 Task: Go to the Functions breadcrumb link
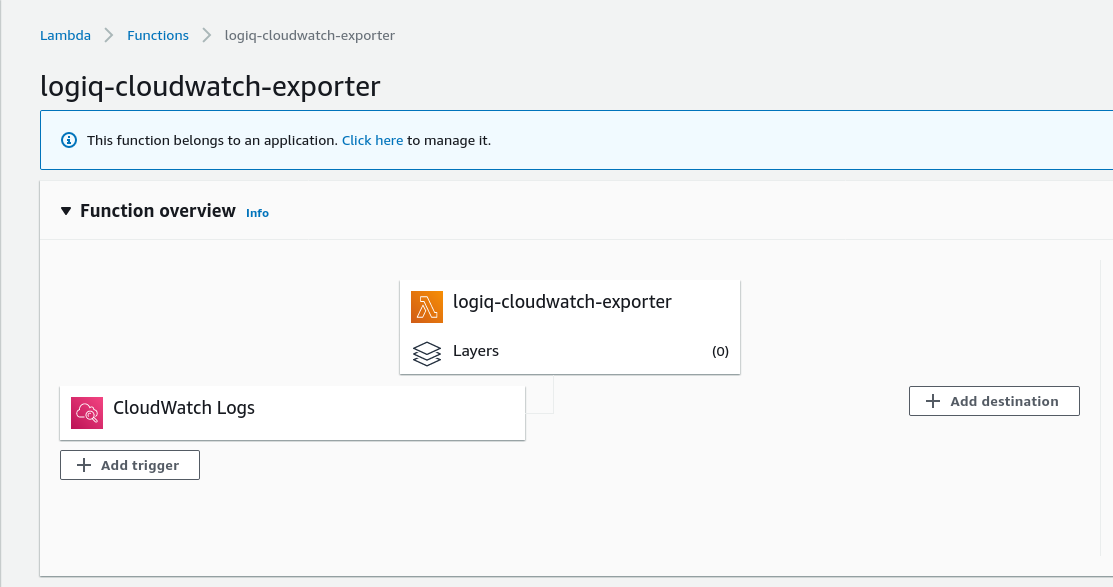point(158,35)
